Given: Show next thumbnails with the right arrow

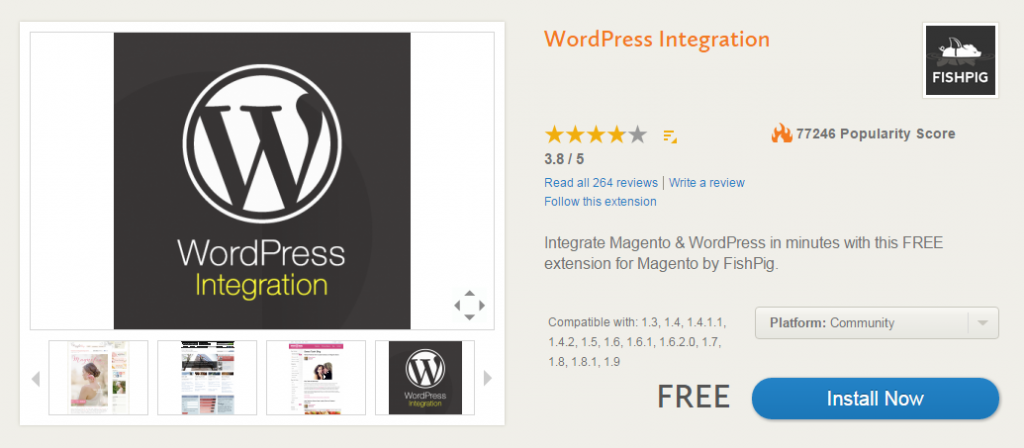Looking at the screenshot, I should point(487,378).
